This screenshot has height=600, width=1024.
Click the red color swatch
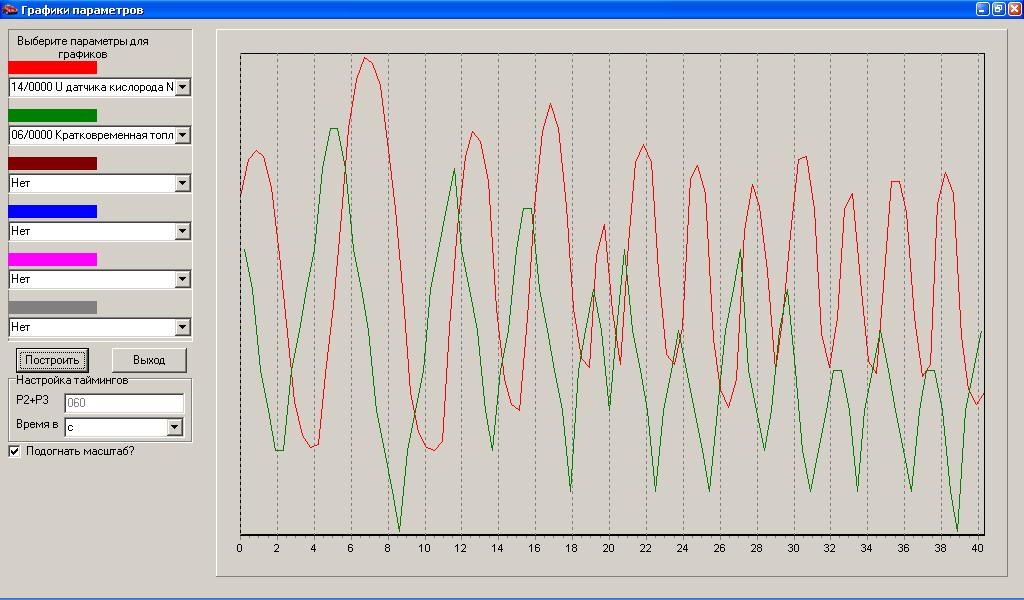(52, 67)
